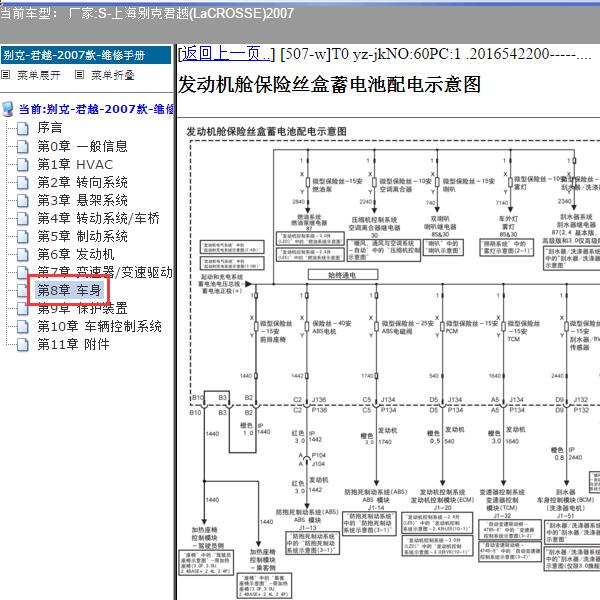The height and width of the screenshot is (600, 600).
Task: Open 第3章 悬架系统
Action: 82,201
